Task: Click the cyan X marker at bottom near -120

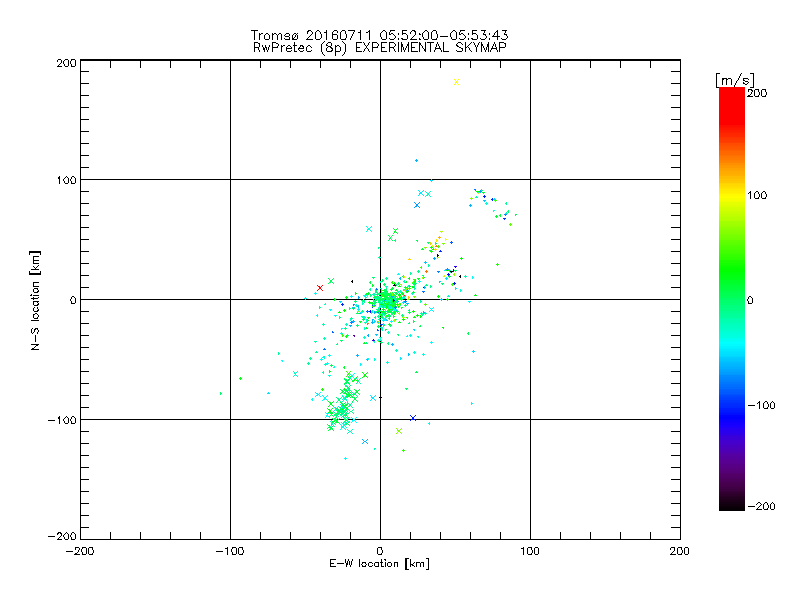Action: pyautogui.click(x=365, y=441)
